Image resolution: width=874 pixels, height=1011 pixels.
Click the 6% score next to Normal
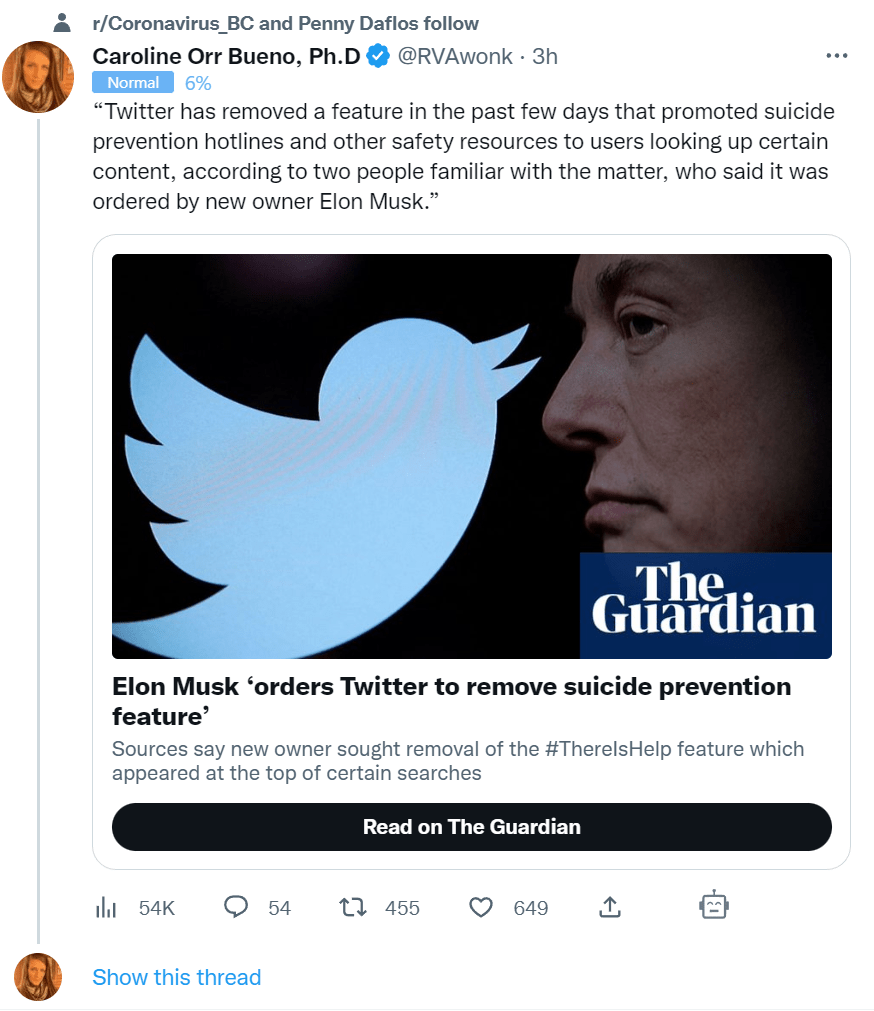pos(198,83)
